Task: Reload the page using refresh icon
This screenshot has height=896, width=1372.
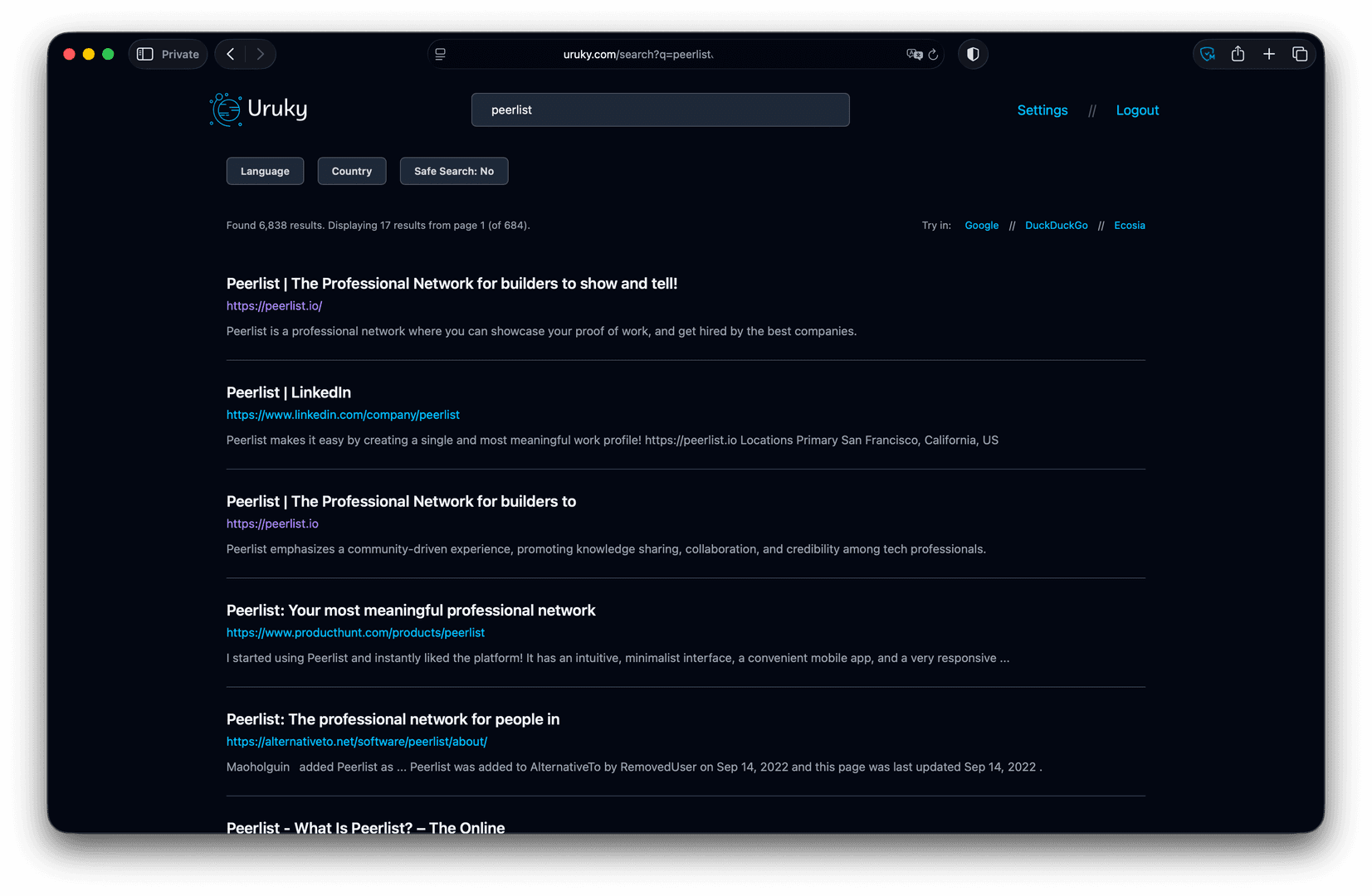Action: coord(933,55)
